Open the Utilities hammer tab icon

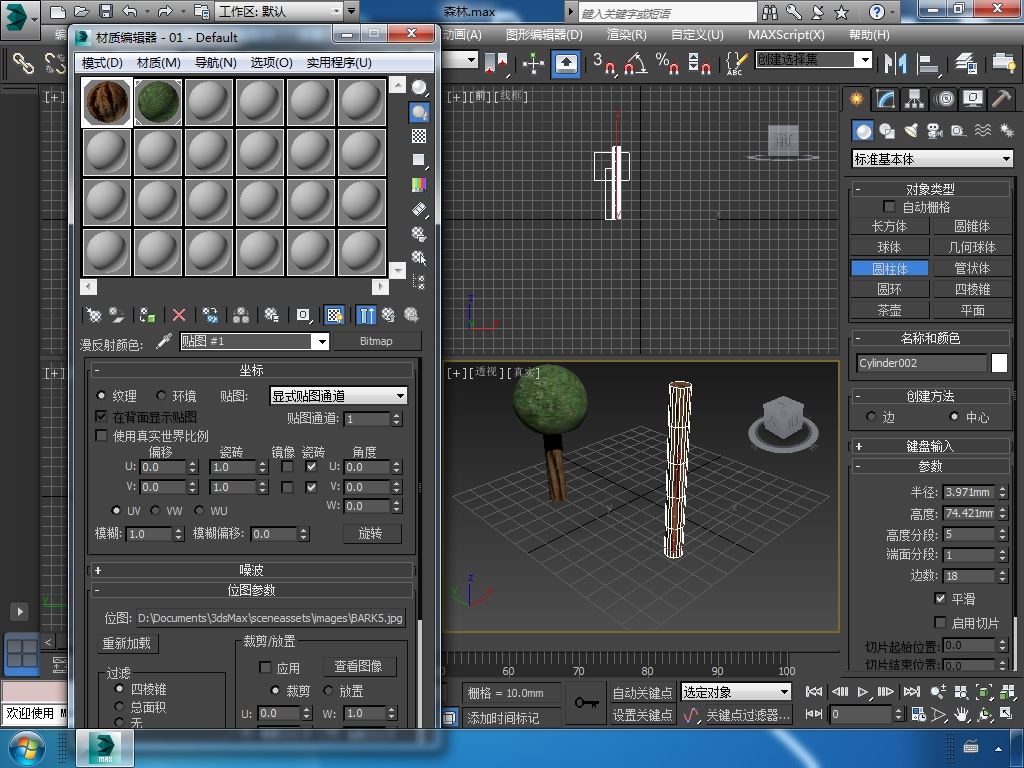1000,99
